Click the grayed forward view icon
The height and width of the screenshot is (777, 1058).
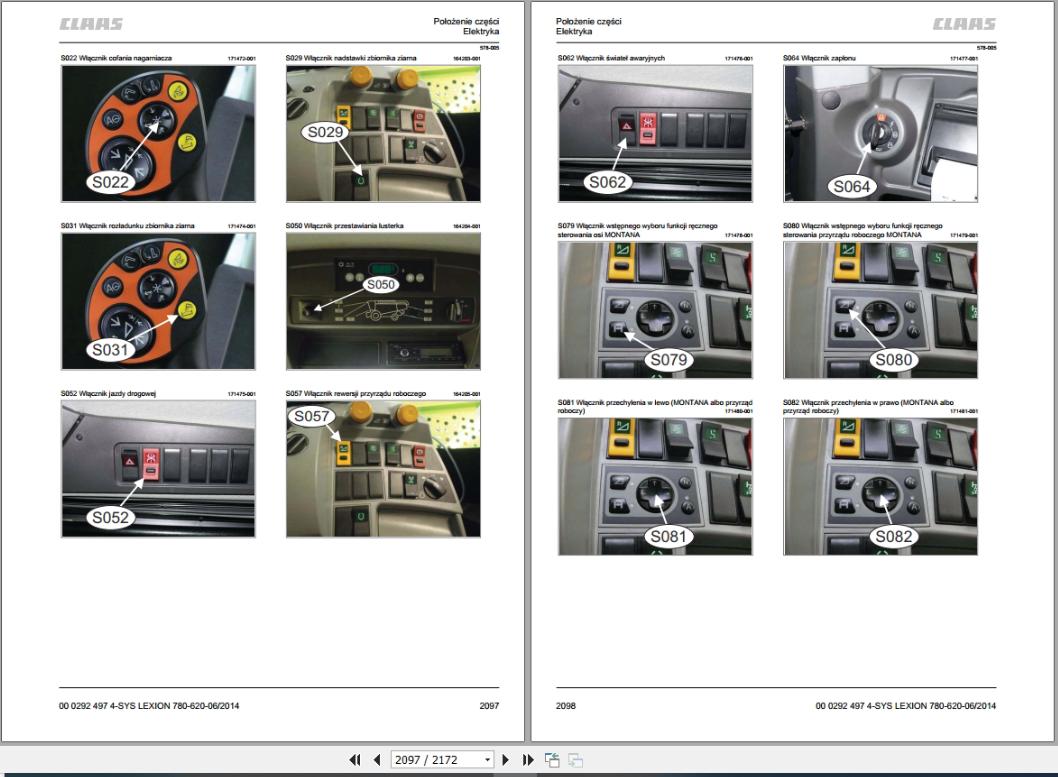(x=576, y=760)
